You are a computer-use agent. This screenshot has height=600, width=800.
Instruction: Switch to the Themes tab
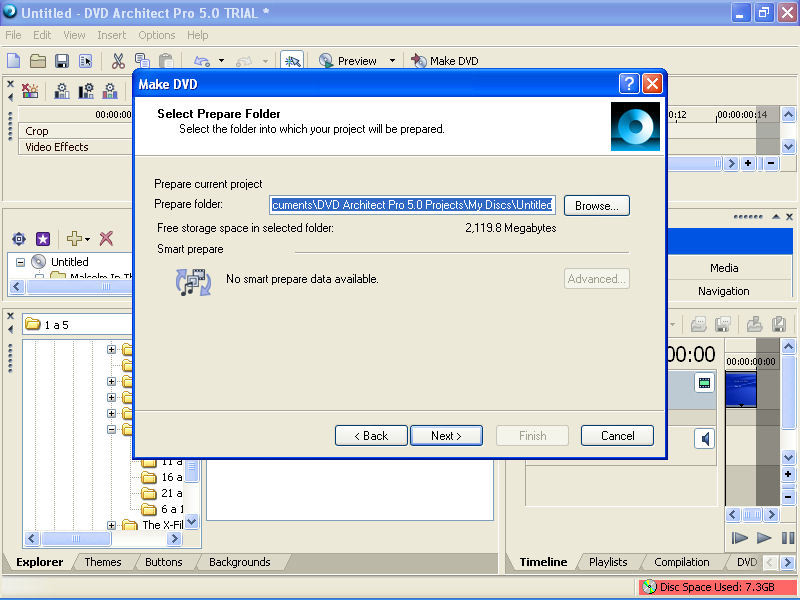[103, 562]
